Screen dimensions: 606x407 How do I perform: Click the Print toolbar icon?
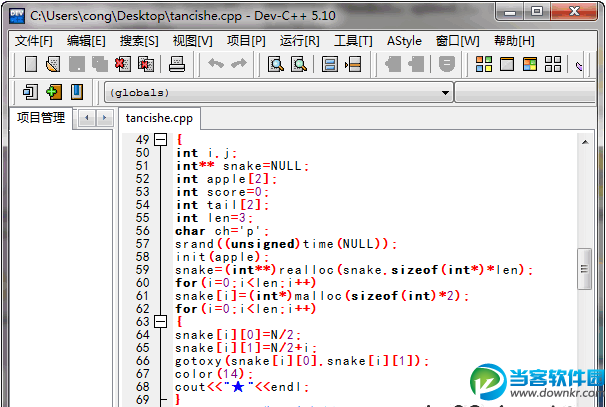pyautogui.click(x=177, y=65)
